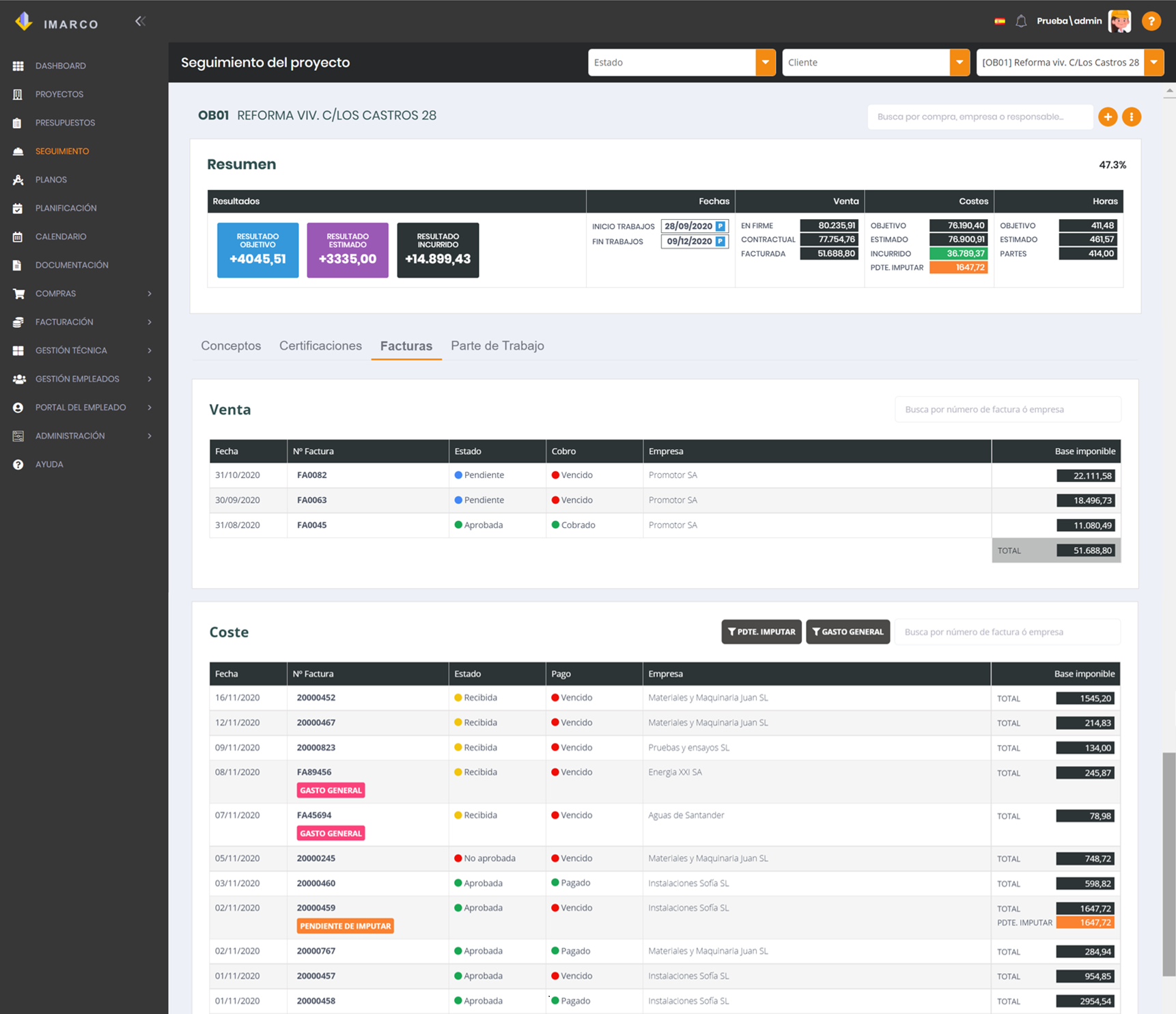Open the admin user avatar
The width and height of the screenshot is (1176, 1014).
pos(1120,21)
